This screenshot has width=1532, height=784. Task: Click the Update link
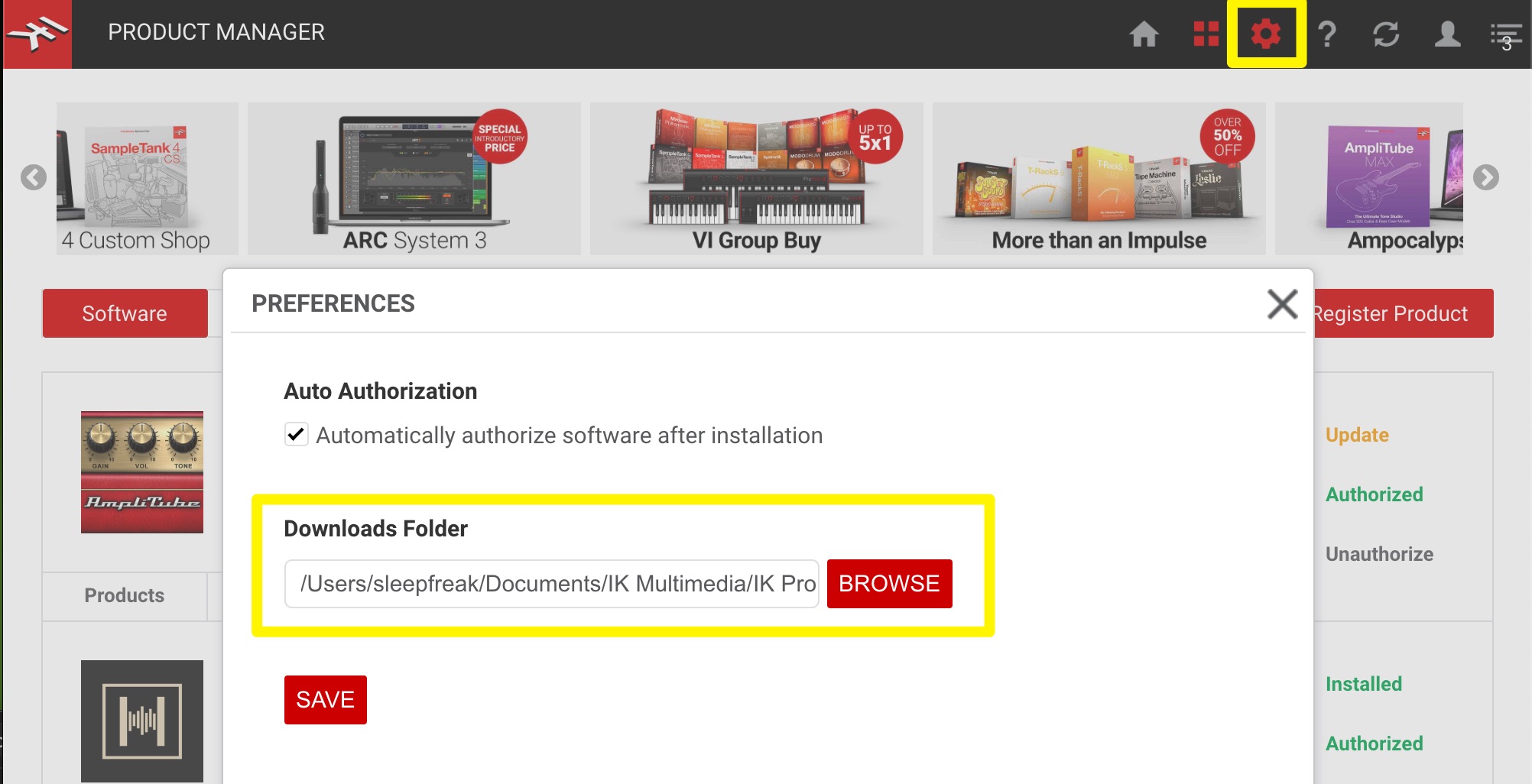(x=1357, y=435)
